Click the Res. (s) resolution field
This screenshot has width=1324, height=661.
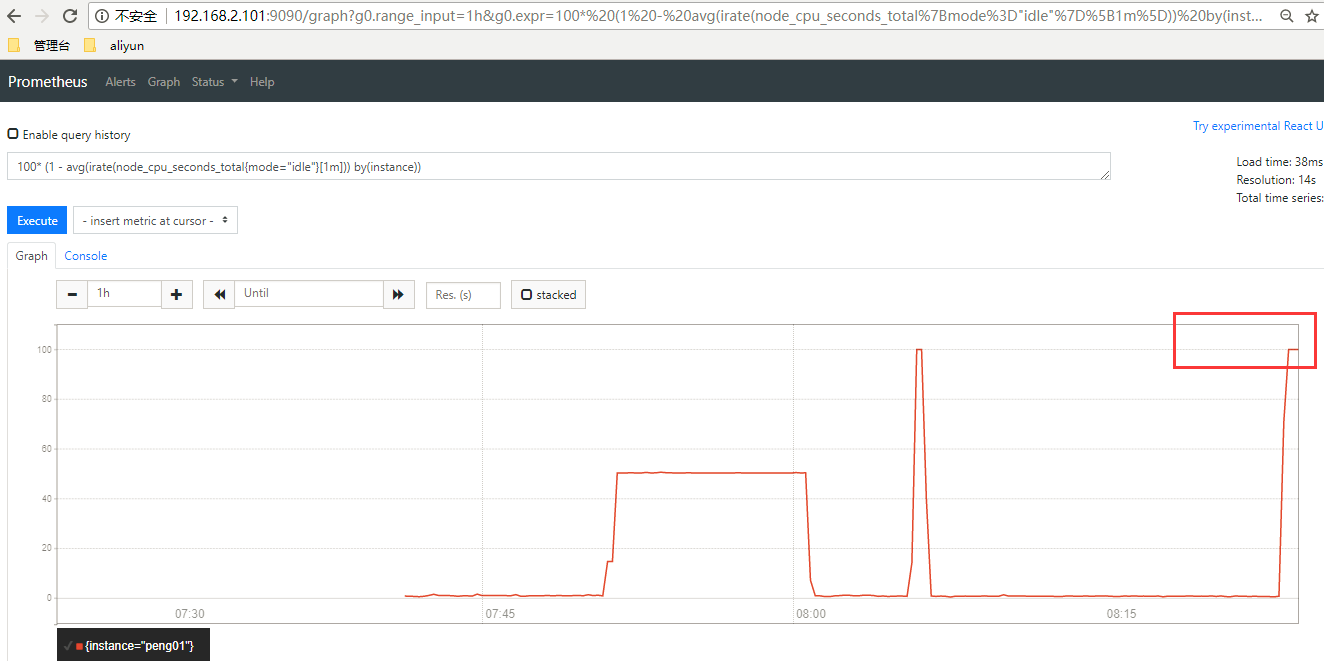(x=463, y=295)
